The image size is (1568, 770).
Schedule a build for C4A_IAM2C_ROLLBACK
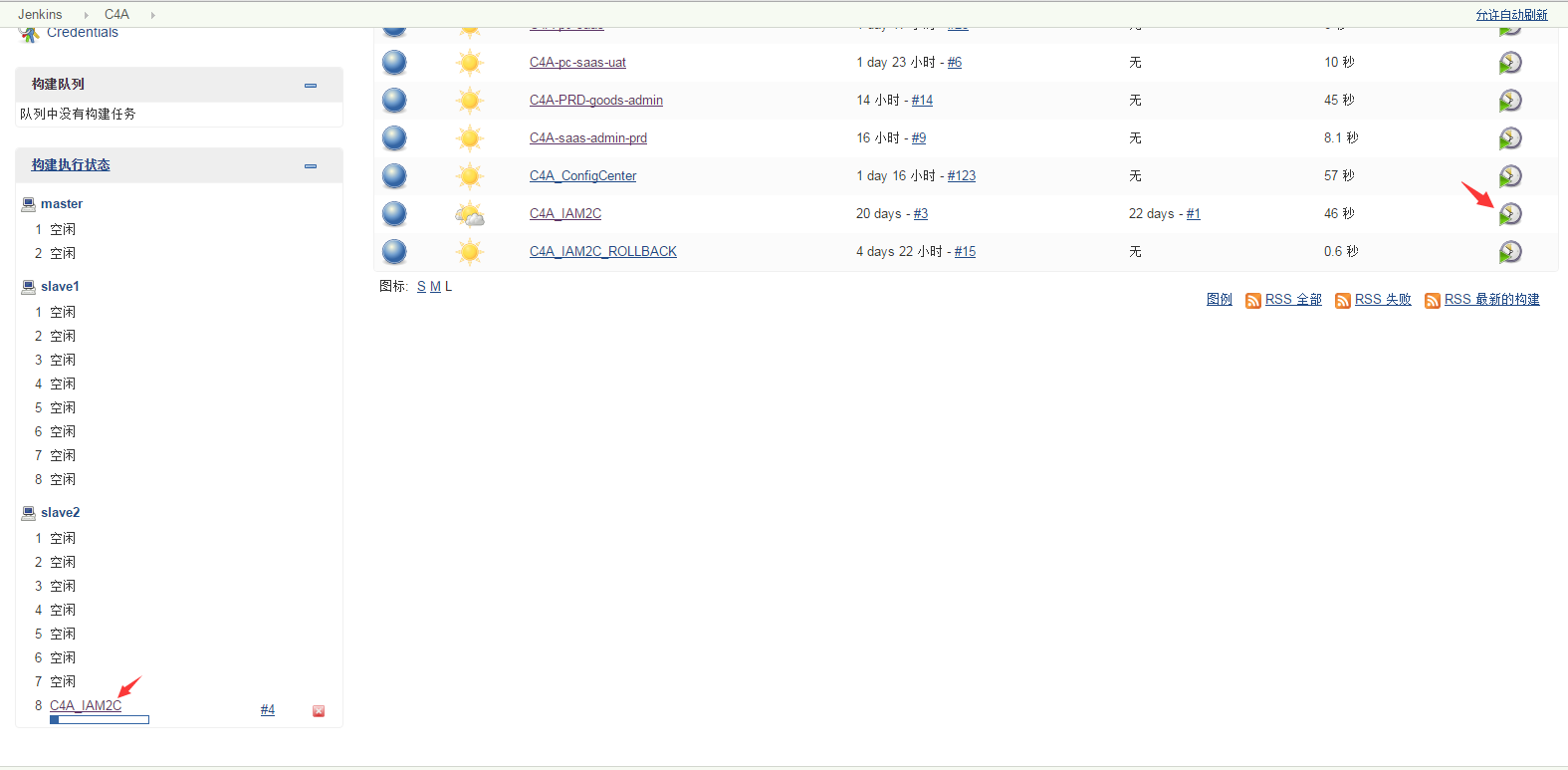(1510, 252)
